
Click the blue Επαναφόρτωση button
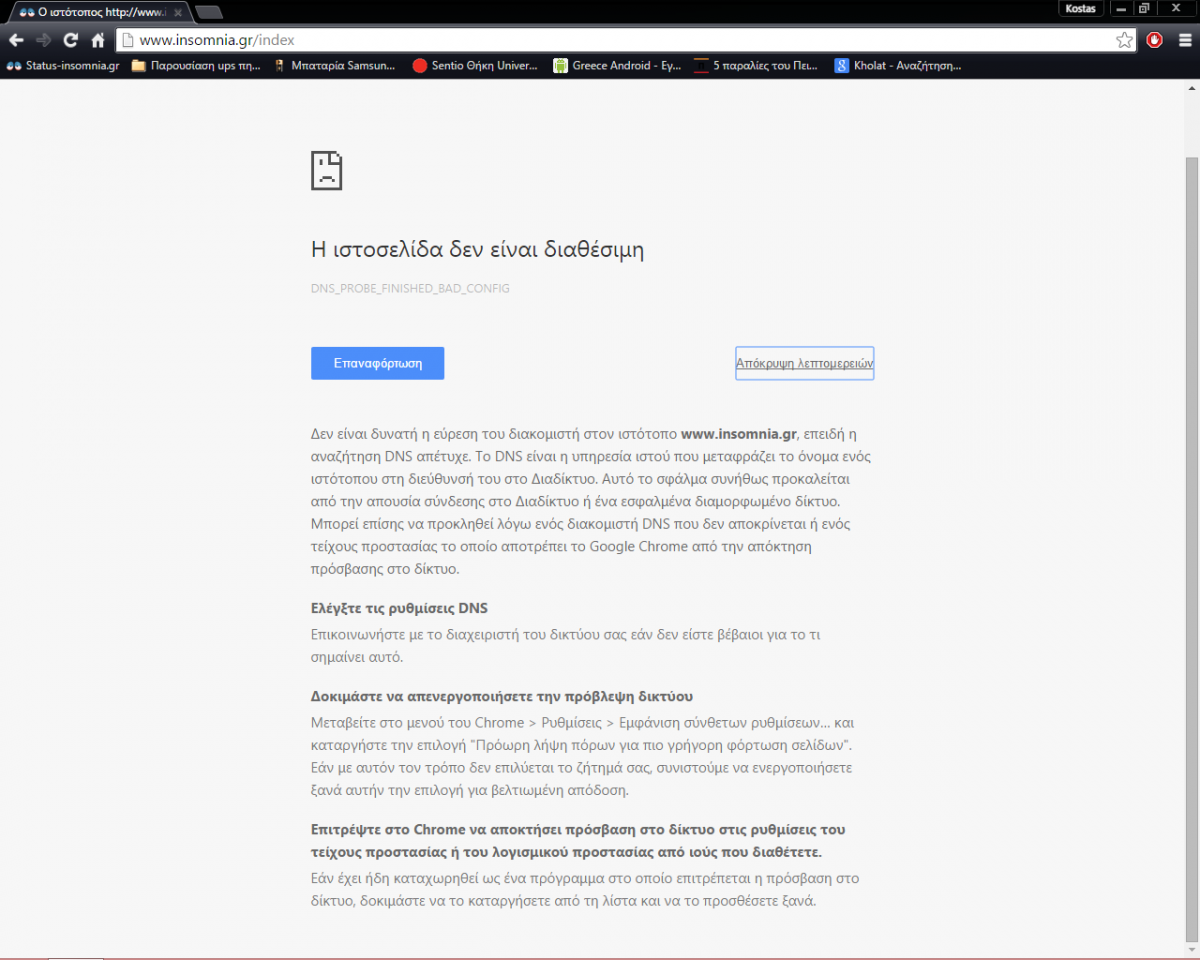pyautogui.click(x=377, y=363)
